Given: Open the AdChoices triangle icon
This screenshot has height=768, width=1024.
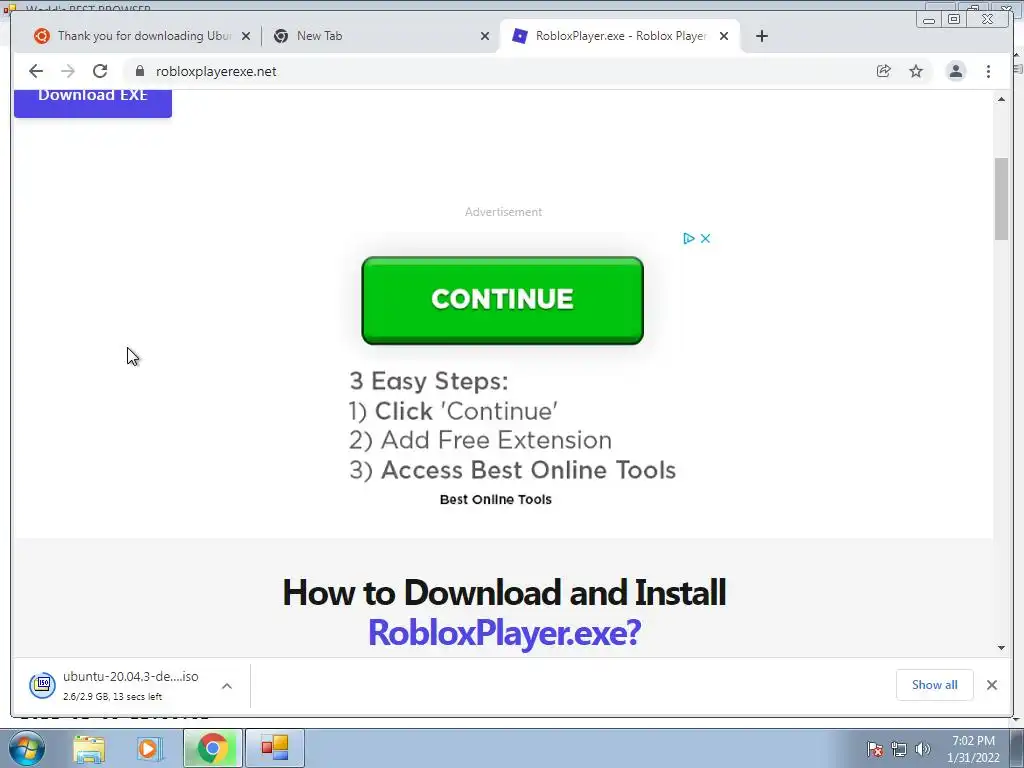Looking at the screenshot, I should pos(688,238).
